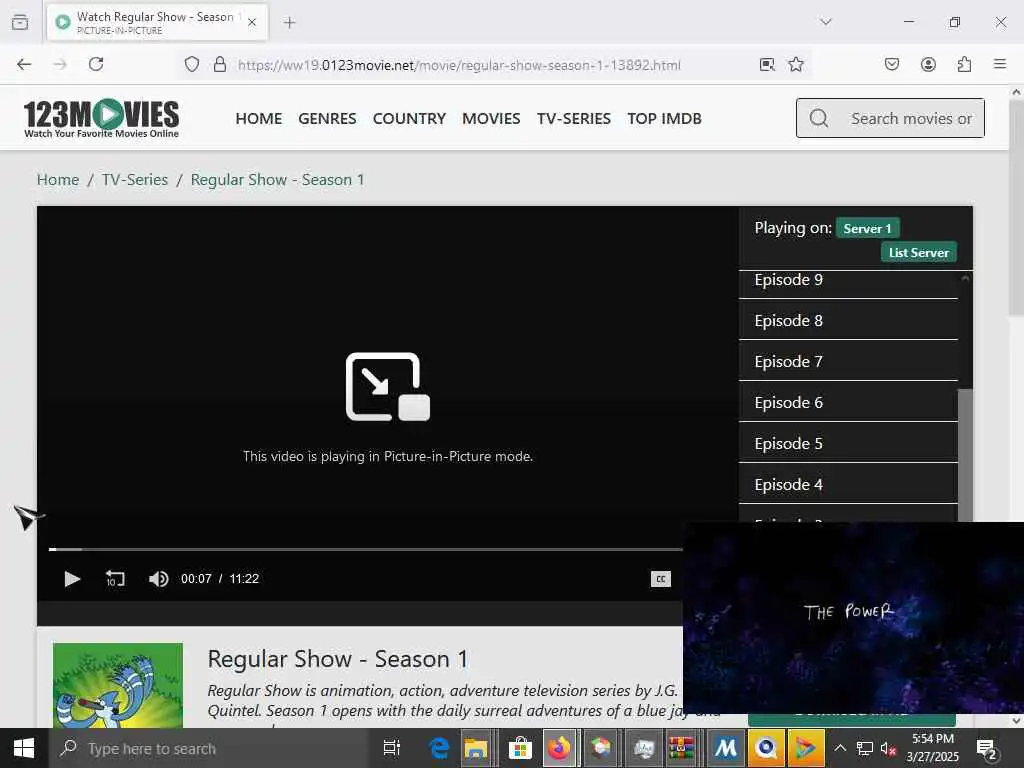This screenshot has width=1024, height=768.
Task: Open the Firefox View icon
Action: point(20,22)
